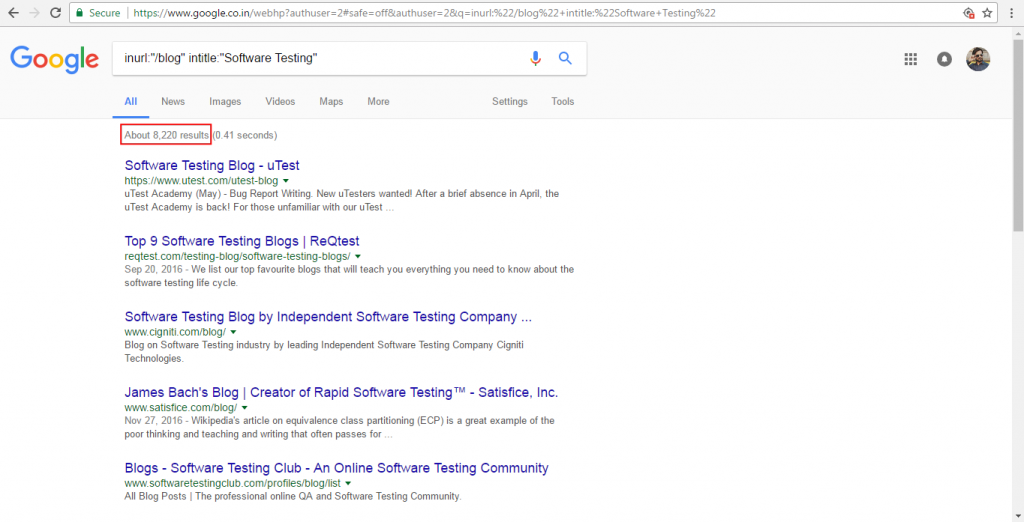The height and width of the screenshot is (522, 1024).
Task: Open search Tools
Action: pos(562,101)
